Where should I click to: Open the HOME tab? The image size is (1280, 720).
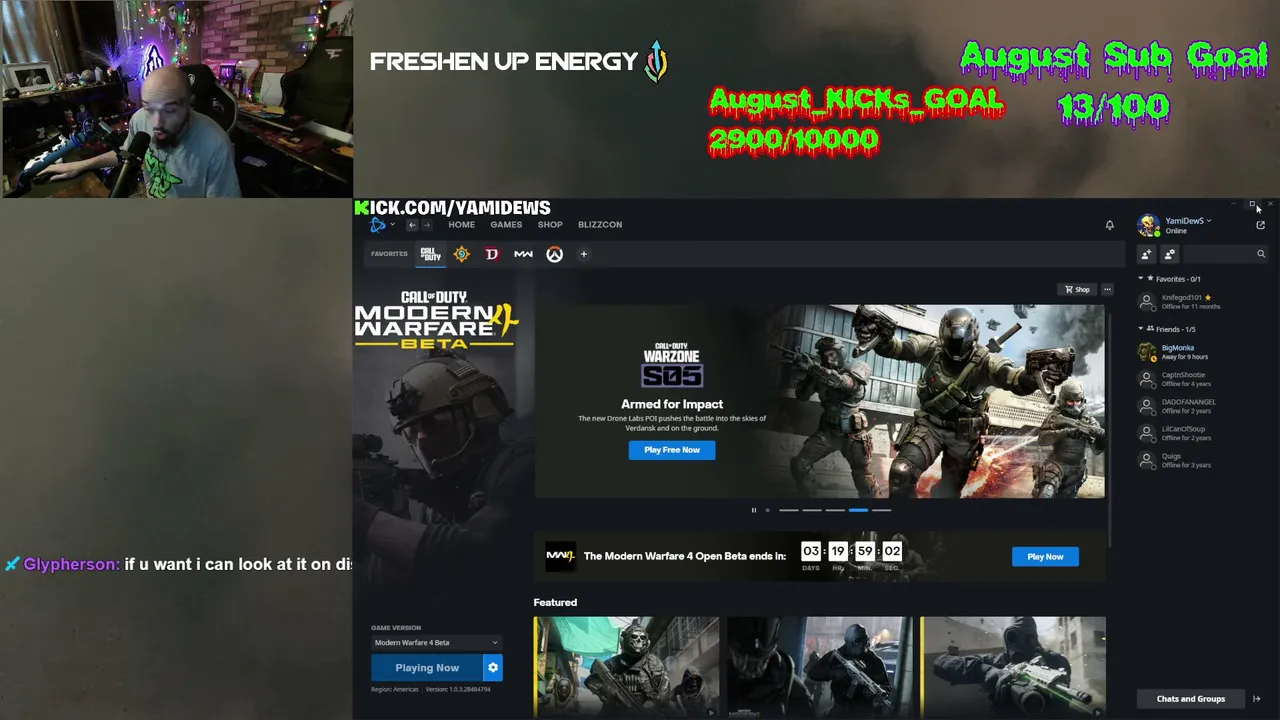point(461,225)
